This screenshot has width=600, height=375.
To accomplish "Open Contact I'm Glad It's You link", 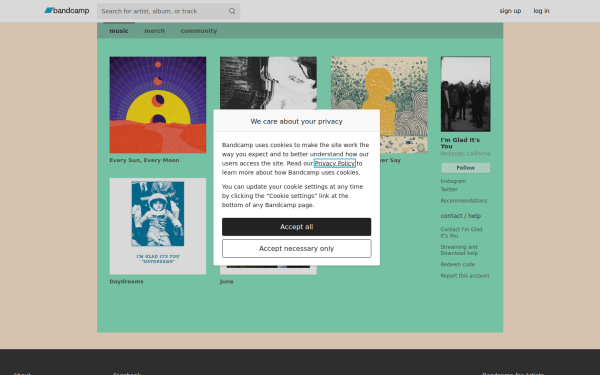I will tap(461, 232).
